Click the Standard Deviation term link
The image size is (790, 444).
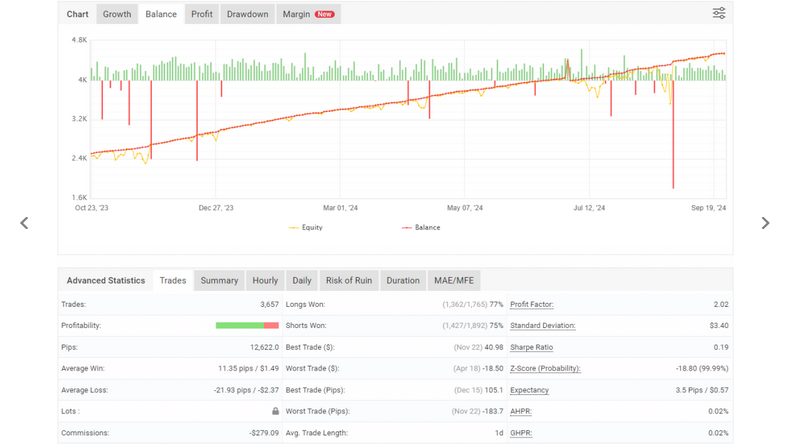[543, 326]
